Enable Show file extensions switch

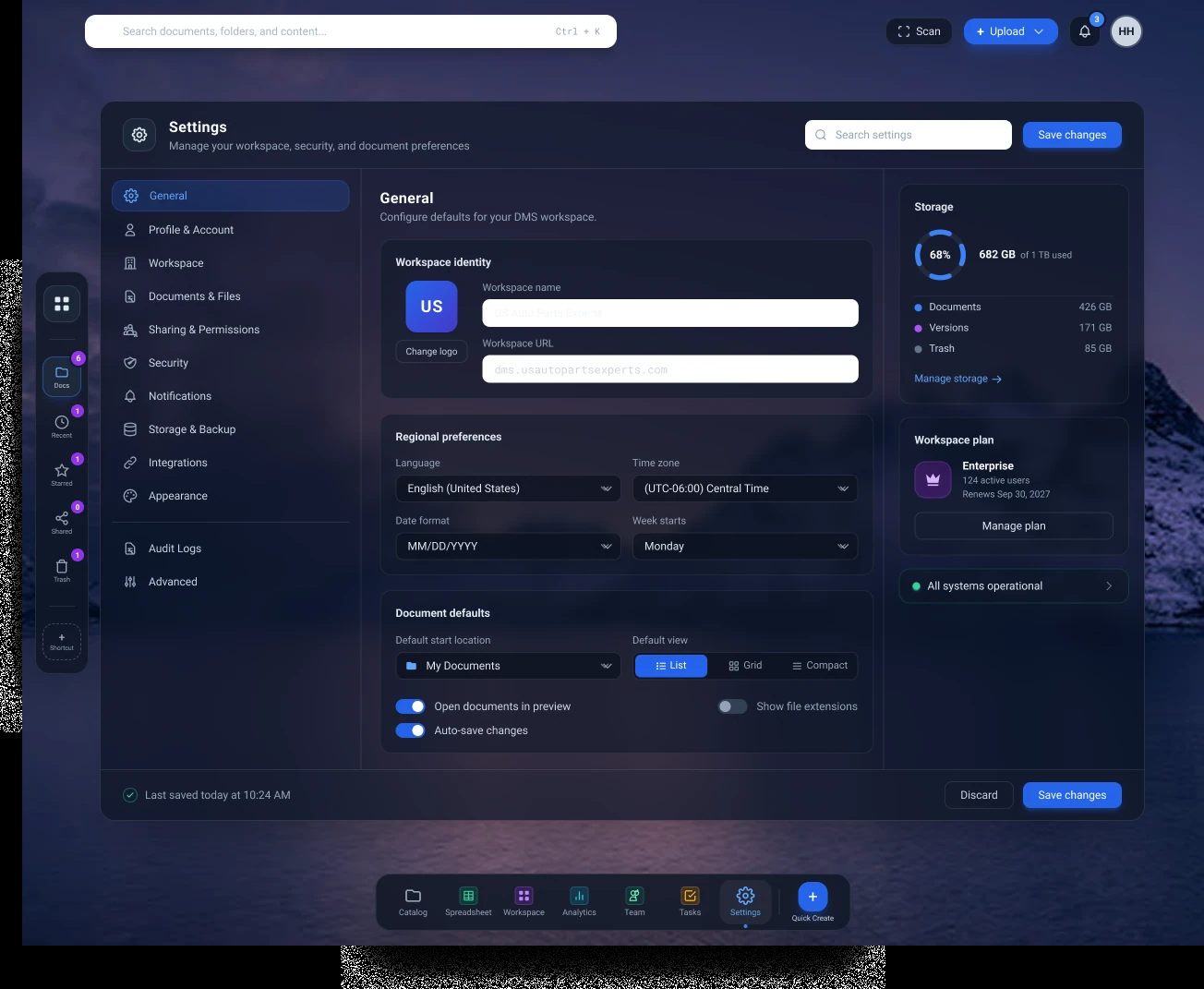733,706
